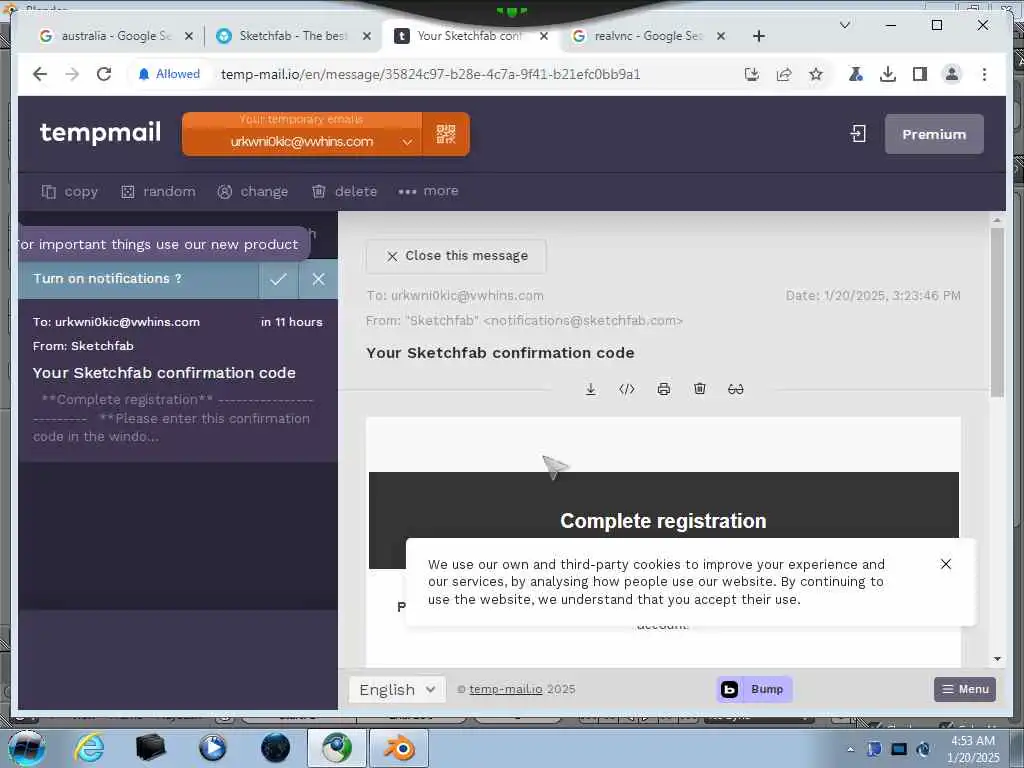The image size is (1024, 768).
Task: Delete this message with the trash icon
Action: [699, 389]
